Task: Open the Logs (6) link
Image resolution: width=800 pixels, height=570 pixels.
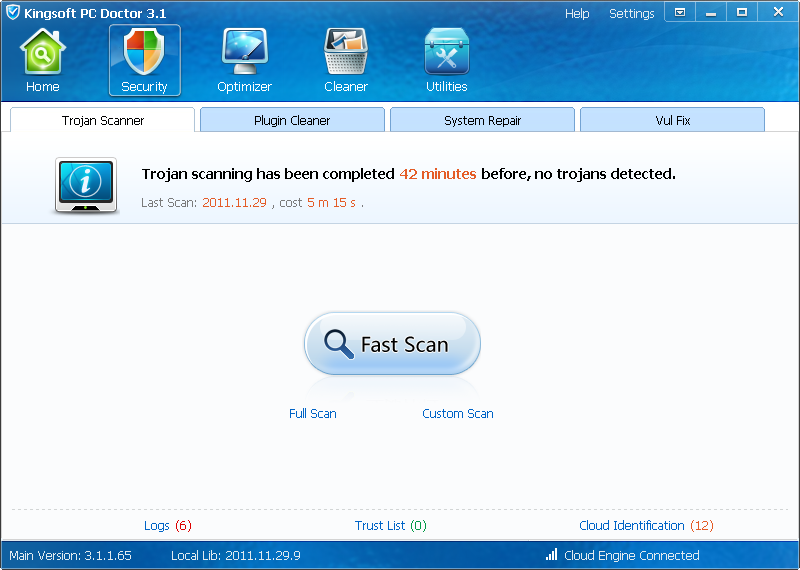Action: 168,525
